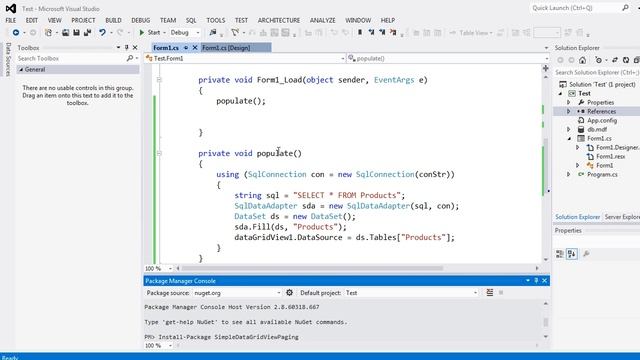This screenshot has width=640, height=360.
Task: Open the SQL menu
Action: [x=191, y=20]
